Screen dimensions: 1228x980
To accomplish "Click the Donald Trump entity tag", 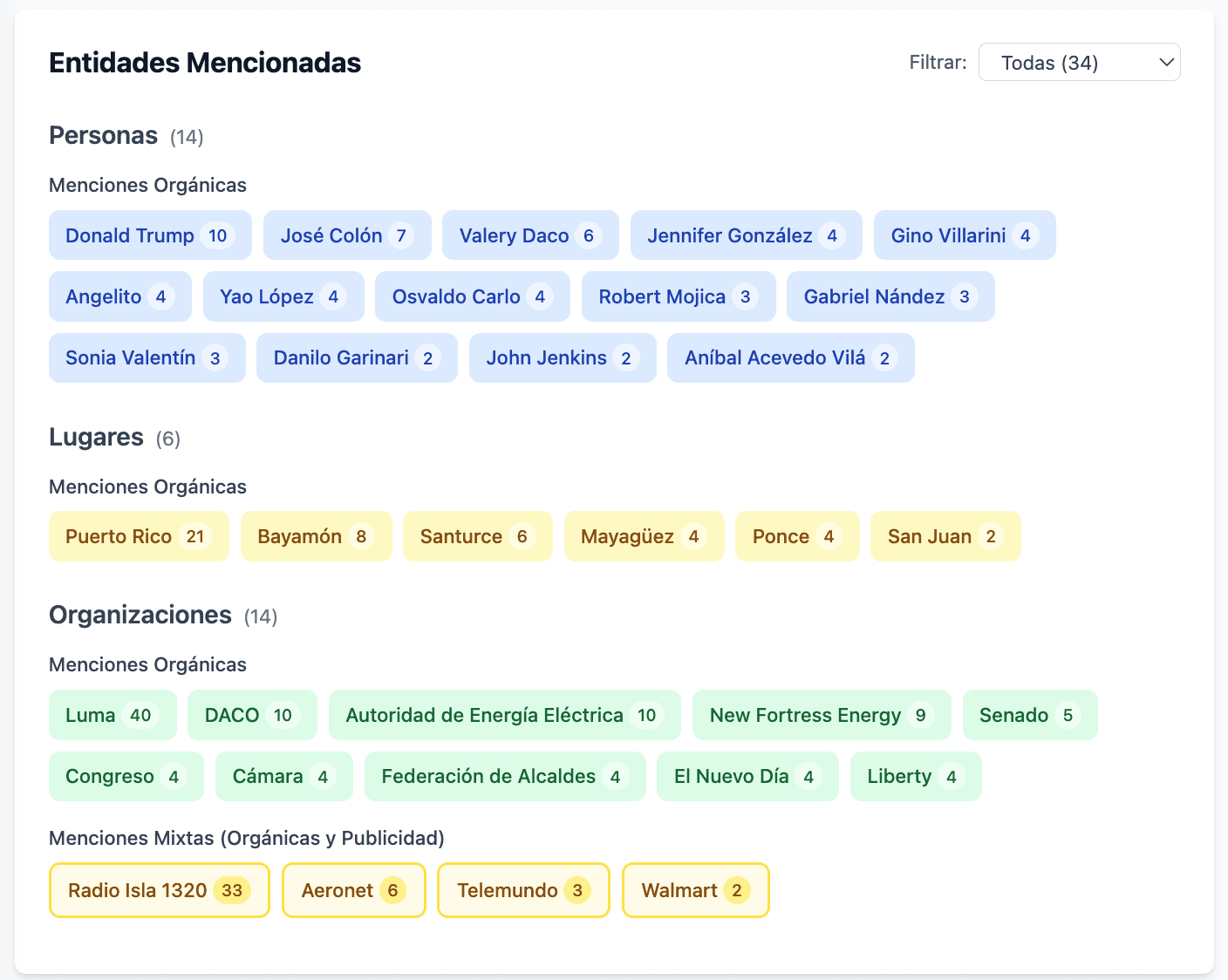I will [x=149, y=235].
